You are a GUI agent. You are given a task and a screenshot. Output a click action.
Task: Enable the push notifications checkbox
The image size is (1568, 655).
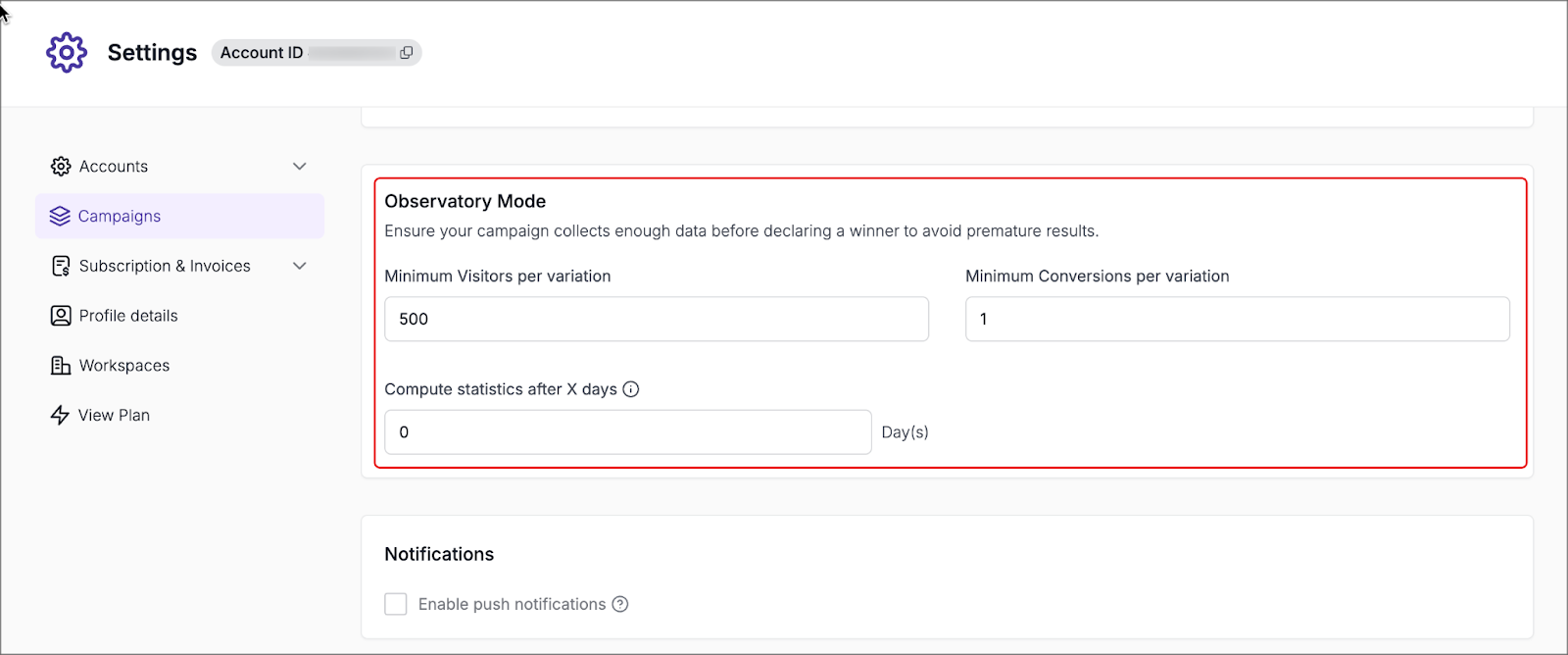tap(396, 604)
